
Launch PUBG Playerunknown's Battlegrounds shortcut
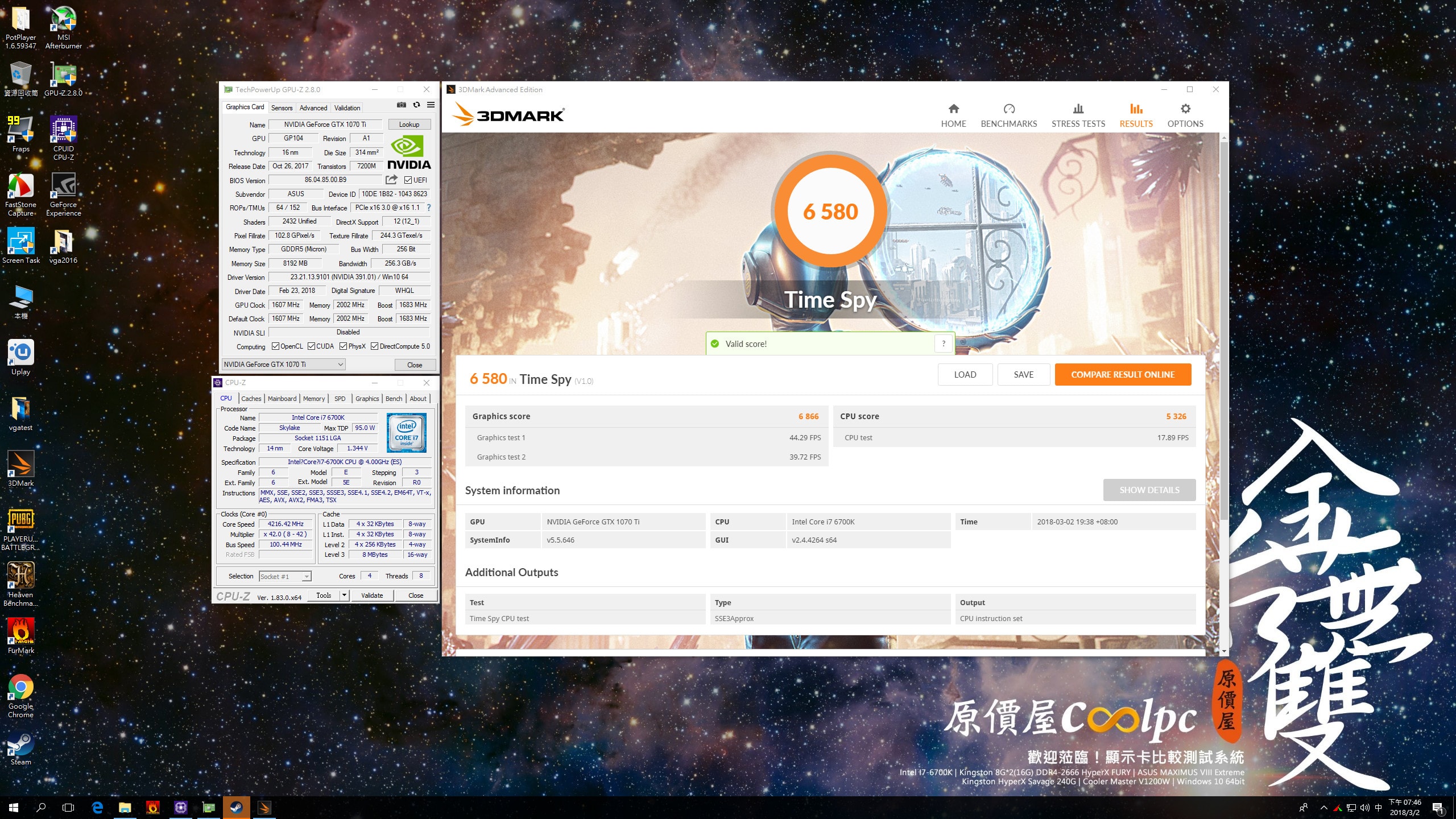tap(21, 529)
